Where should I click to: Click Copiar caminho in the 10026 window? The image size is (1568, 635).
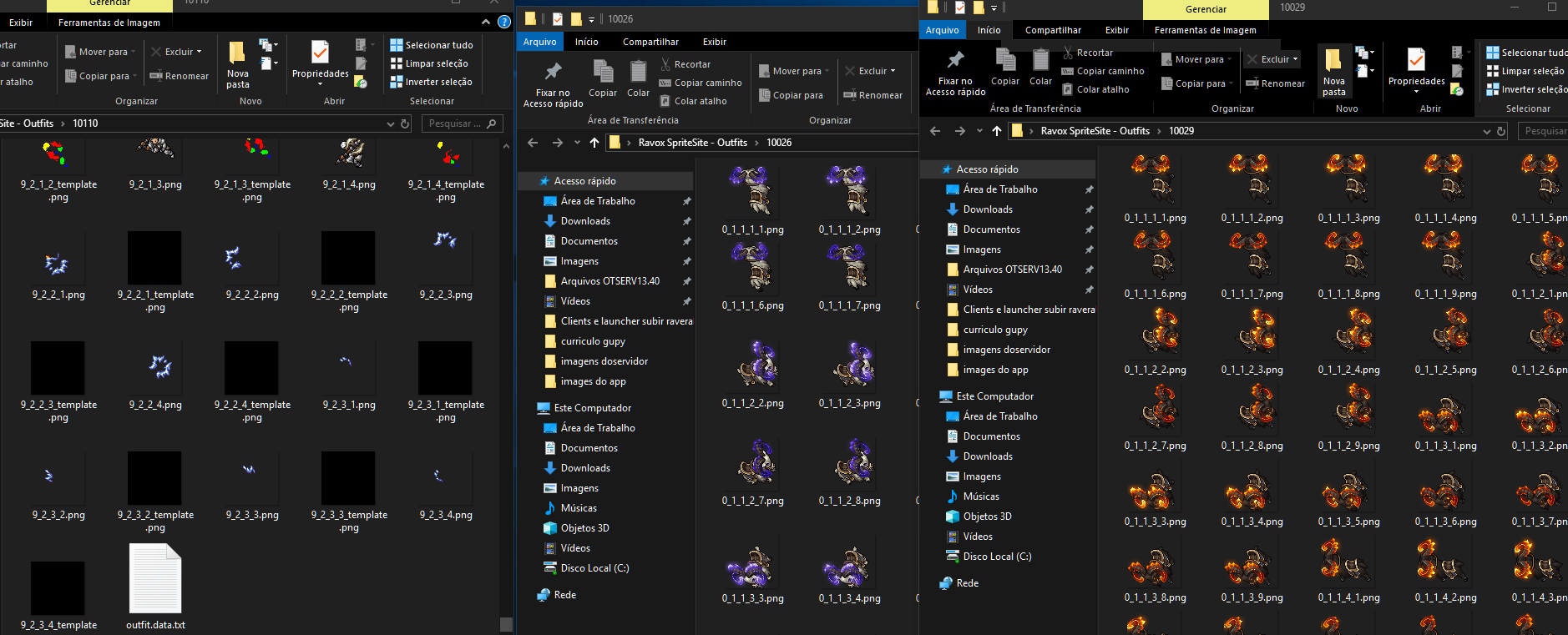click(701, 83)
